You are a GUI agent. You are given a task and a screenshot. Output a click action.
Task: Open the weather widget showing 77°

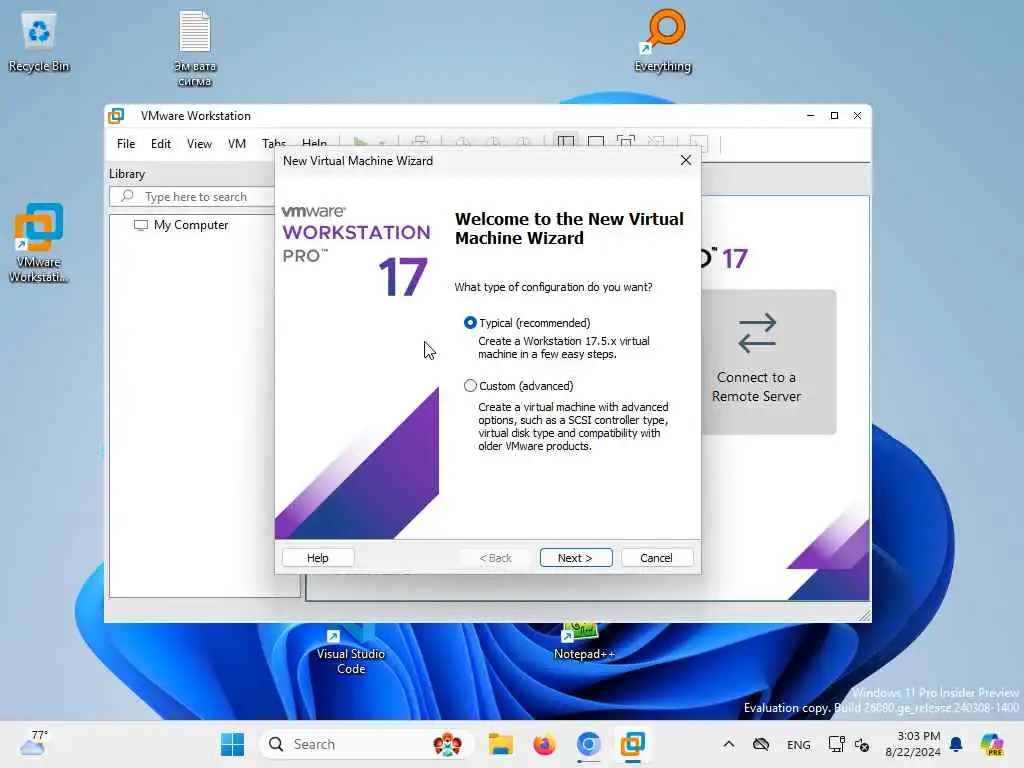click(x=34, y=744)
